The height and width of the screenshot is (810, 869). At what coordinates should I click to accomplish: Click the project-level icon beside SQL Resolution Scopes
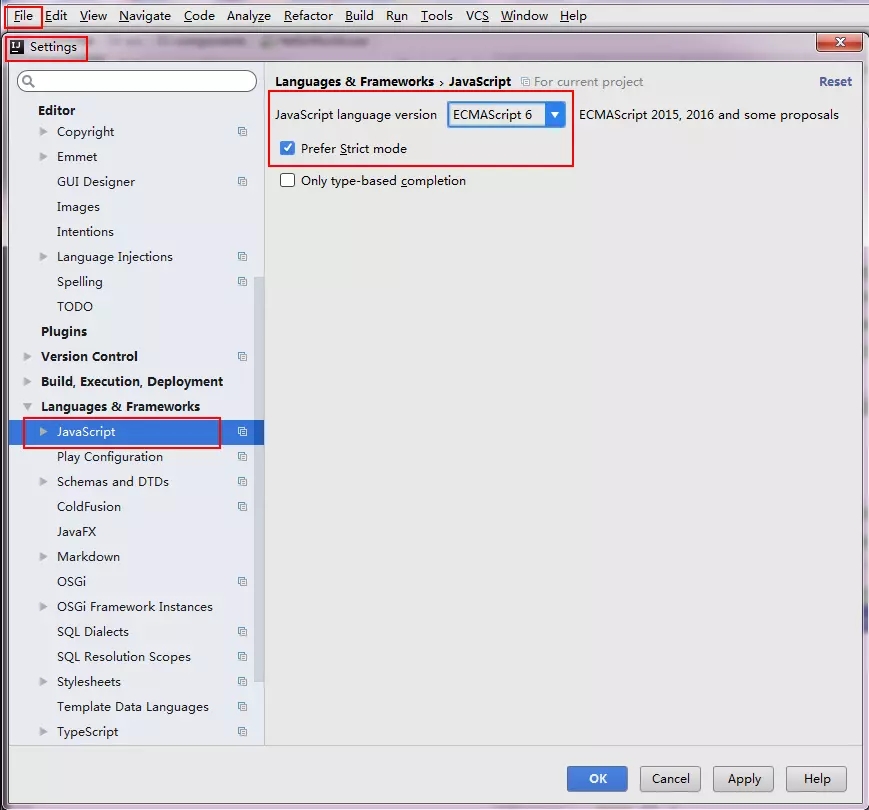(242, 656)
